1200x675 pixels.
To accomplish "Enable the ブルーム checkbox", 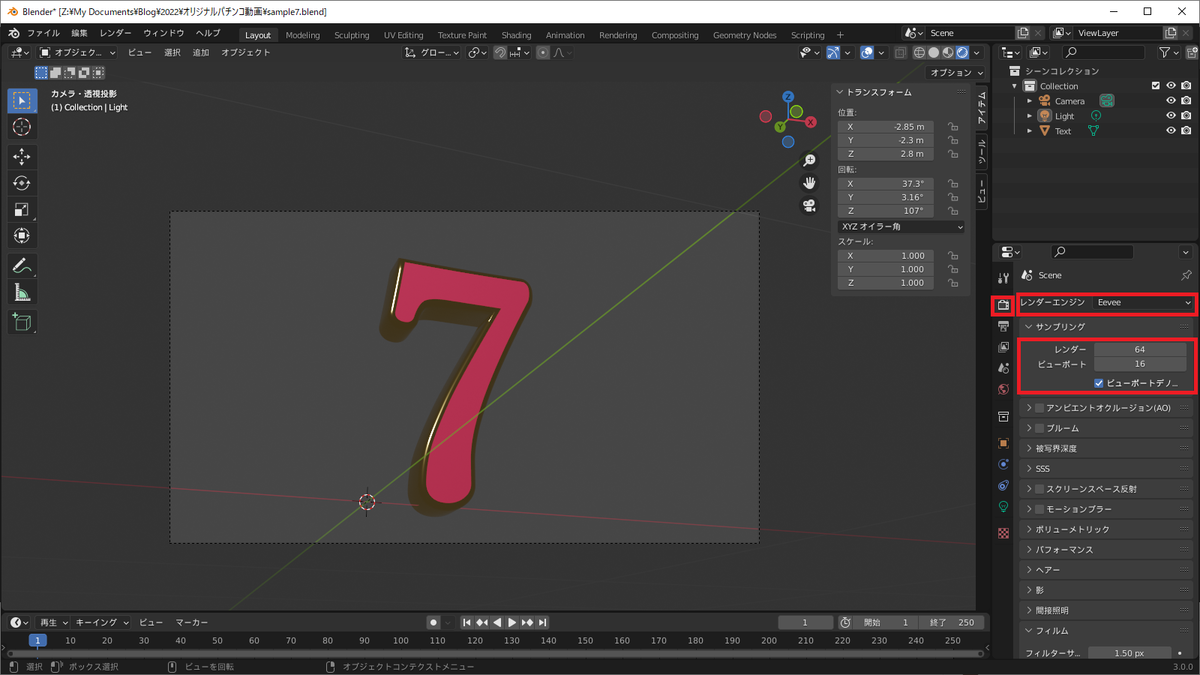I will coord(1040,428).
